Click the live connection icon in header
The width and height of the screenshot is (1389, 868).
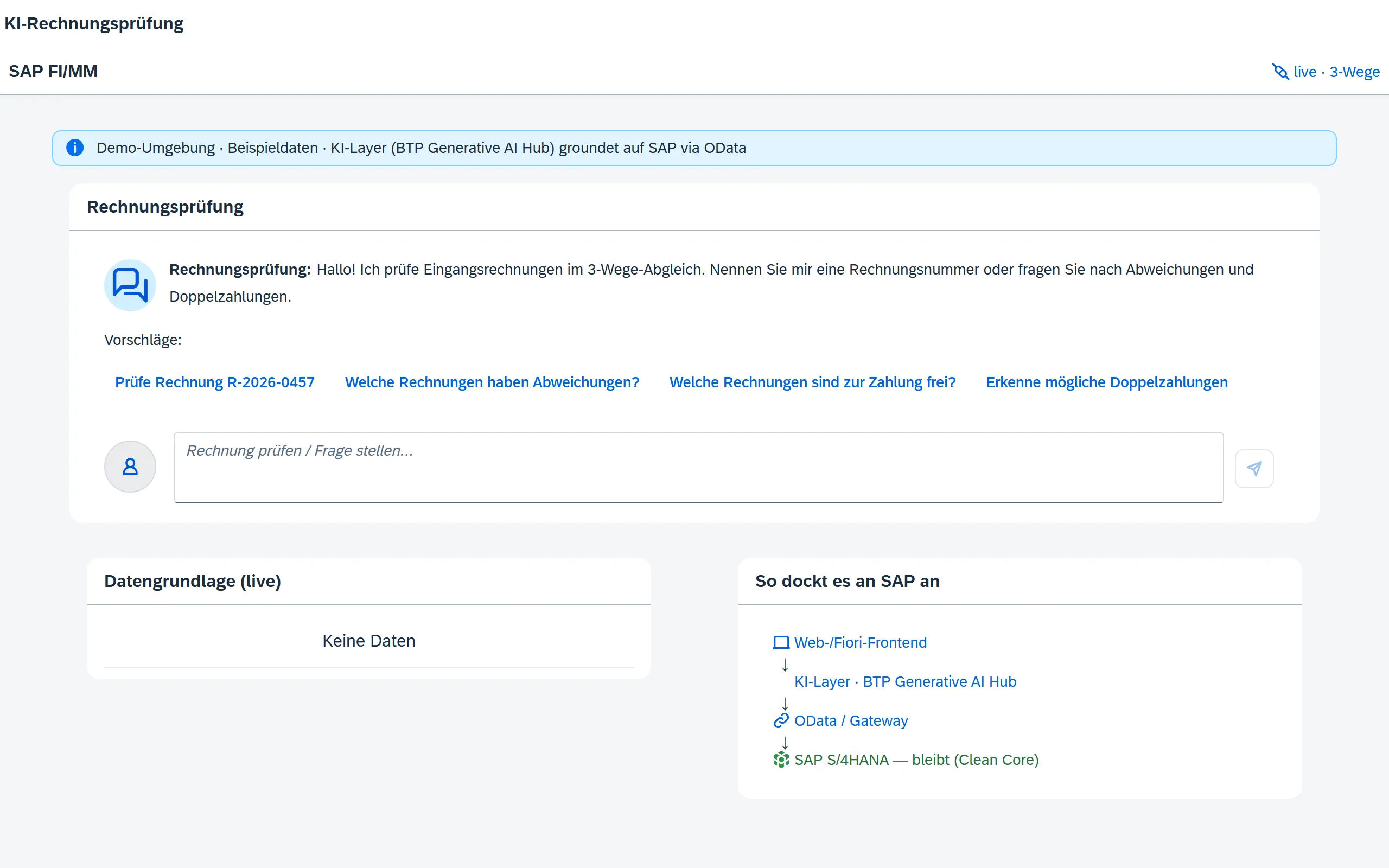tap(1280, 72)
